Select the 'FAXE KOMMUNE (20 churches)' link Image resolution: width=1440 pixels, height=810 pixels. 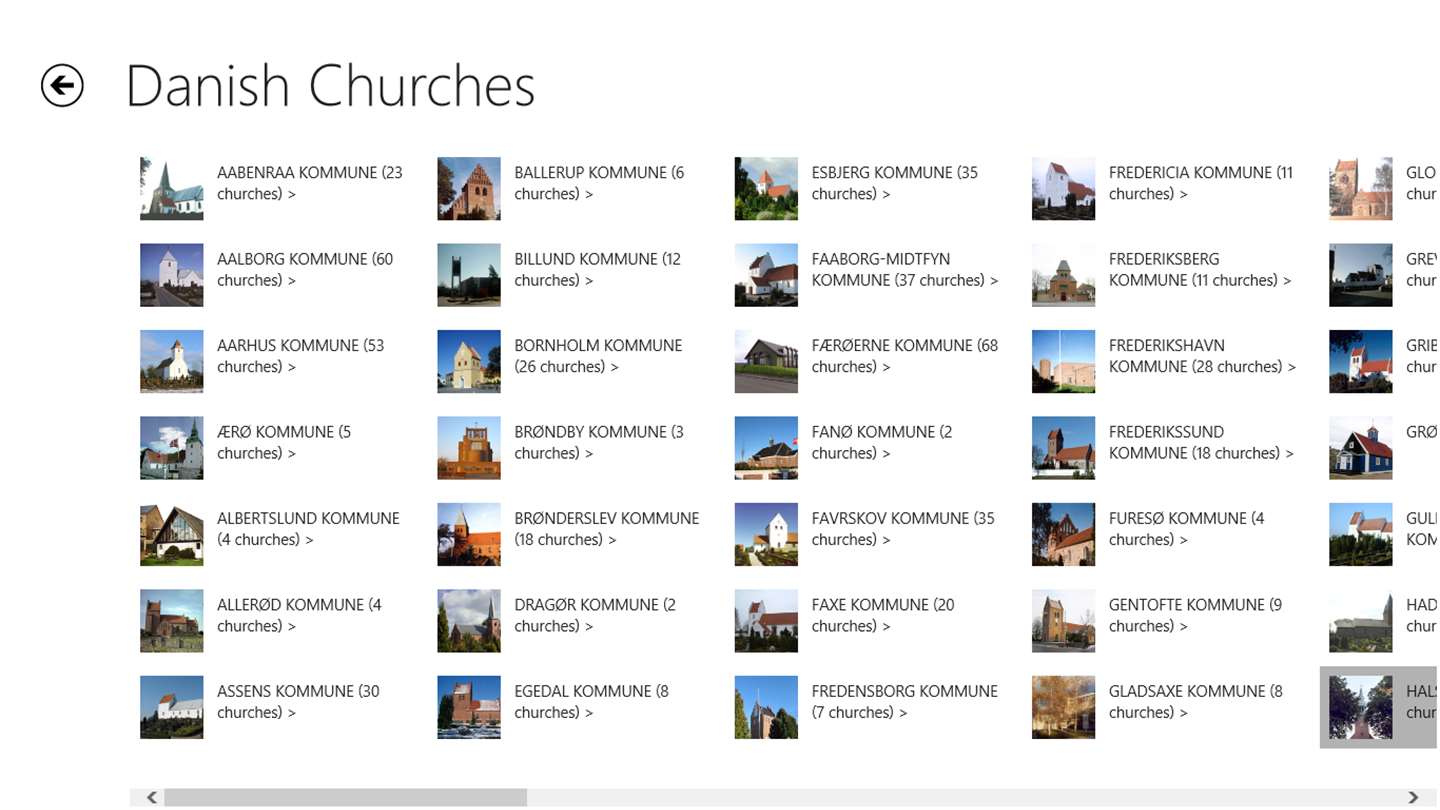click(x=883, y=615)
